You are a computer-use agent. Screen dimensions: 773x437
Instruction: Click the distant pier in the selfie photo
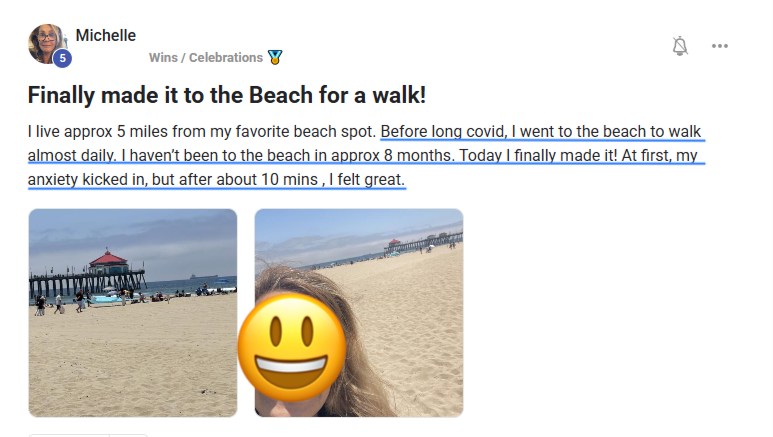(425, 241)
